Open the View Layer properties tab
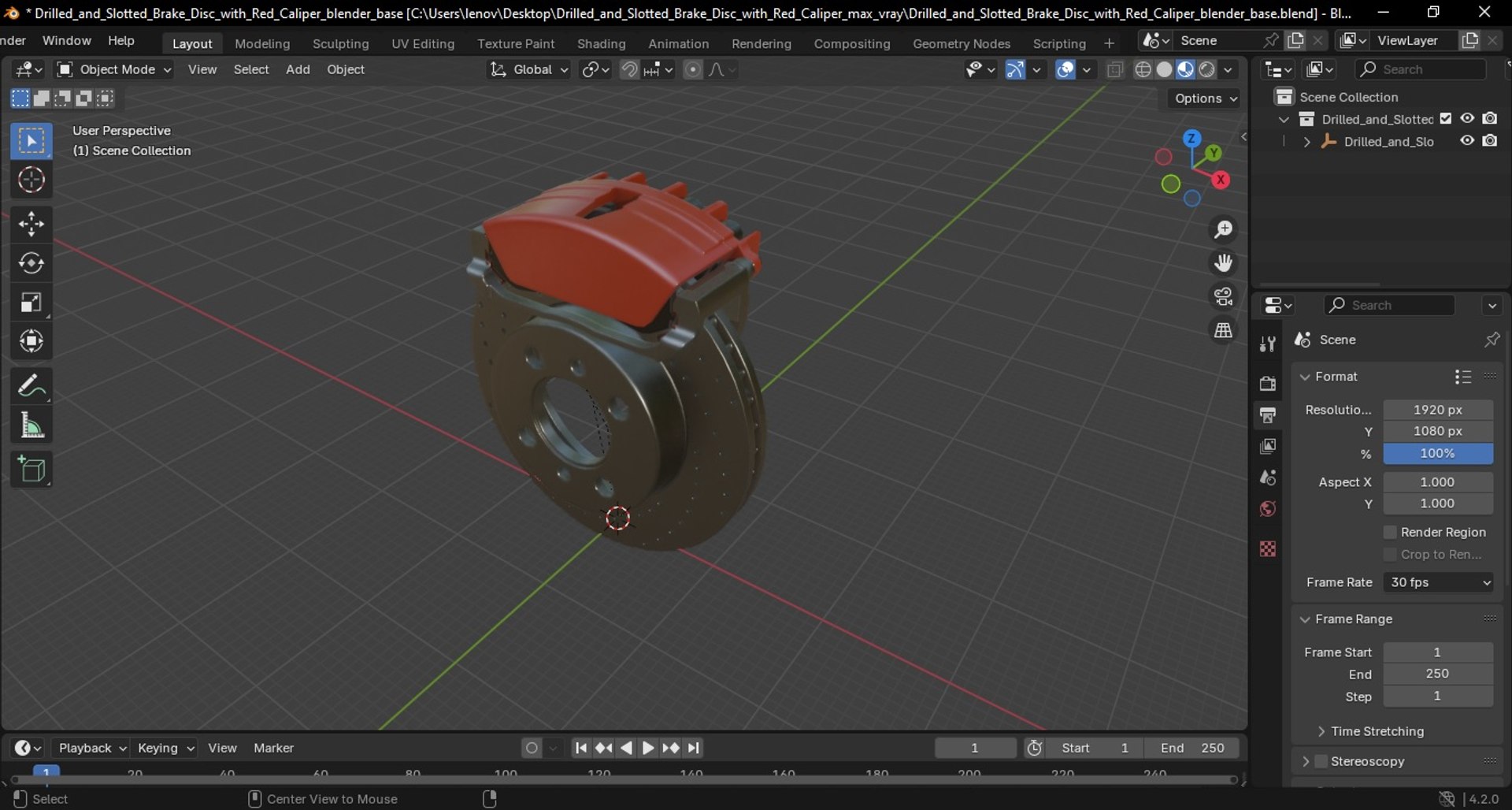Screen dimensions: 1512x810 point(1268,447)
